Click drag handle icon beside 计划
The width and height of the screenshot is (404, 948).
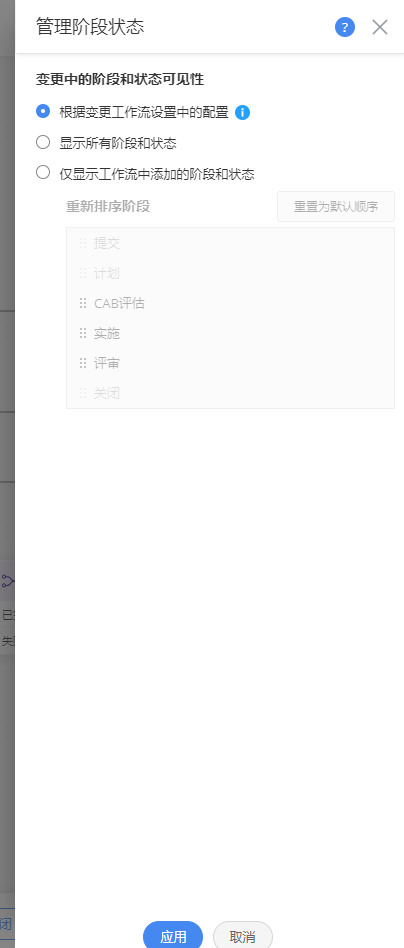click(x=83, y=273)
